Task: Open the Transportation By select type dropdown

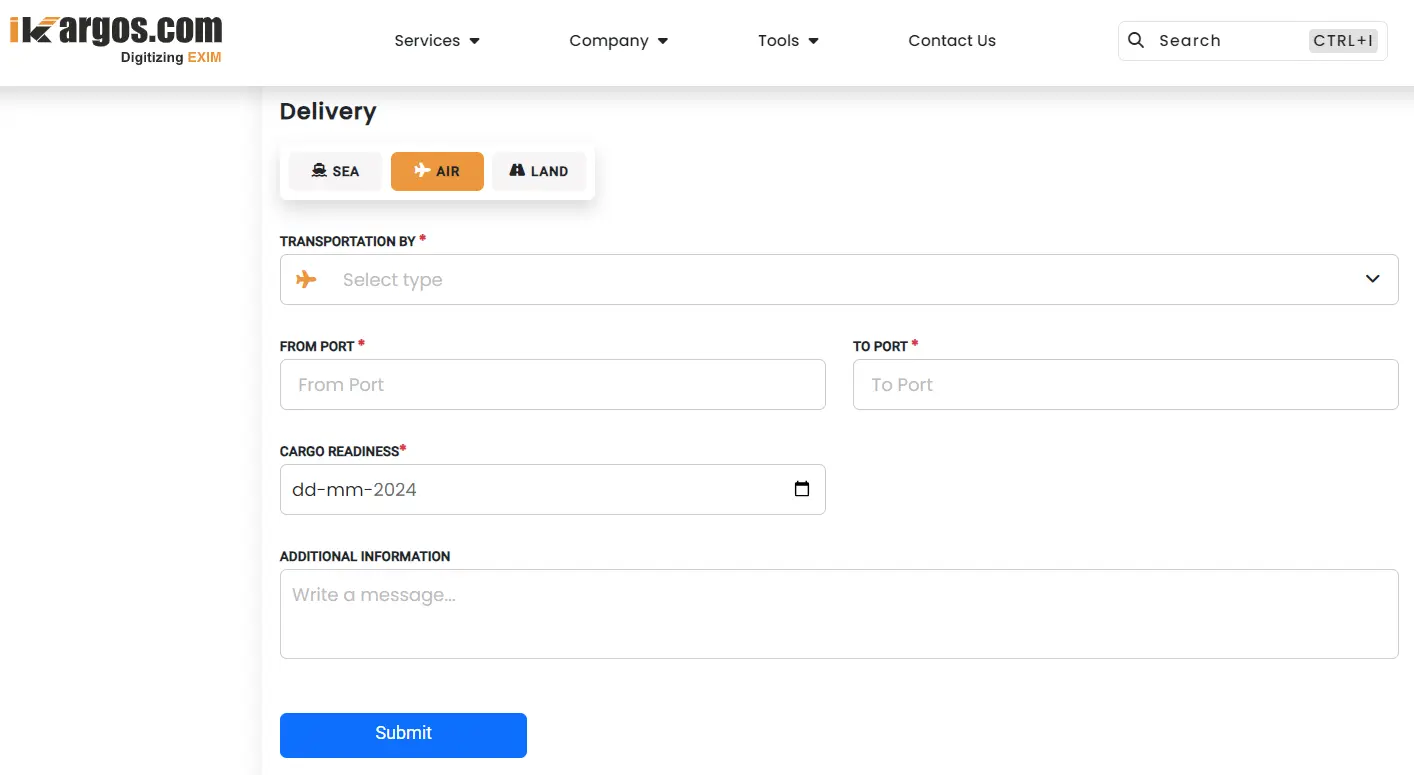Action: click(x=838, y=279)
